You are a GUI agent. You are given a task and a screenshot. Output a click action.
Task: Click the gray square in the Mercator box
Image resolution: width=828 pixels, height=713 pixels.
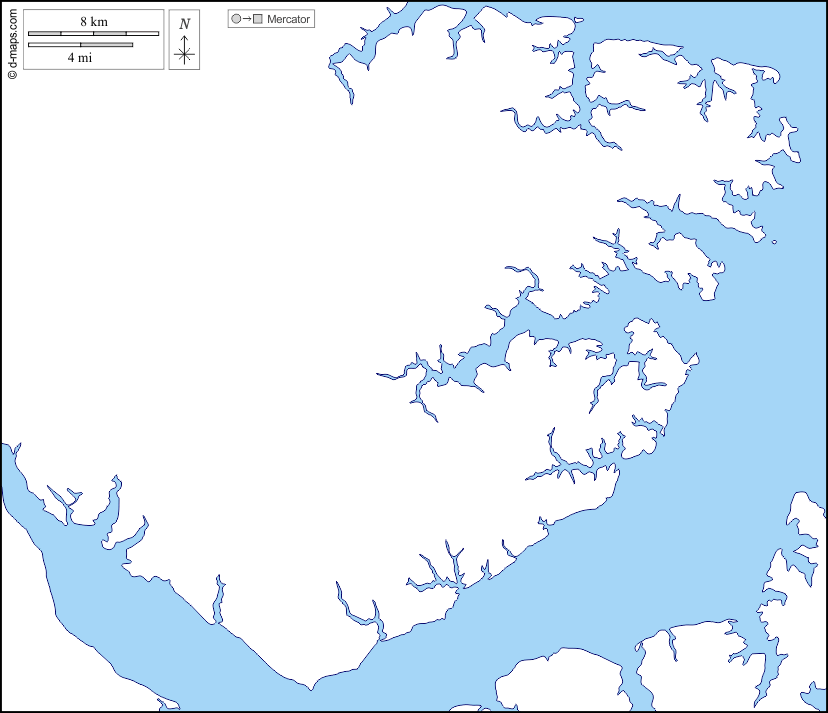[x=258, y=19]
